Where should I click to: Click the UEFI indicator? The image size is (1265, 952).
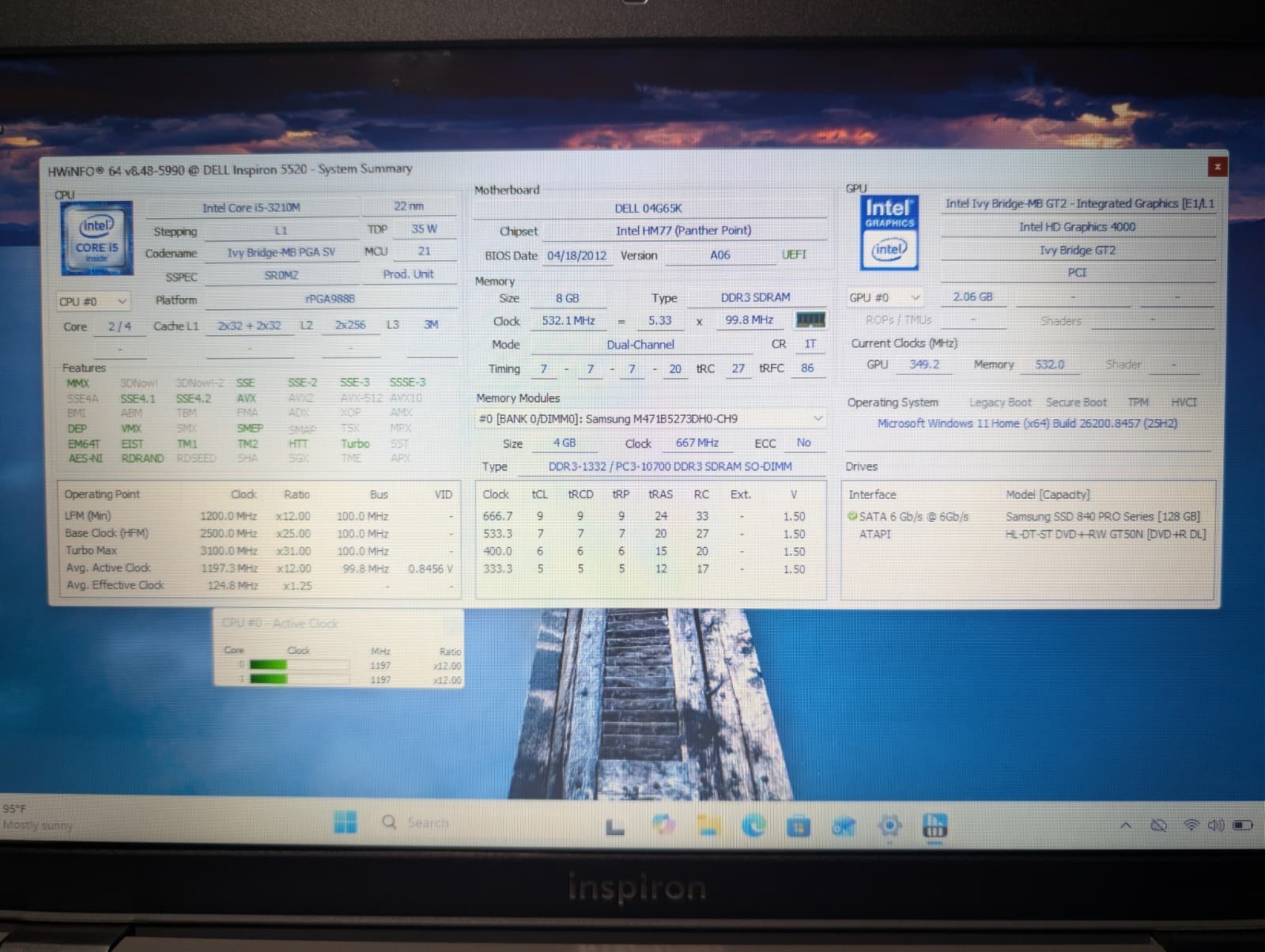[794, 255]
